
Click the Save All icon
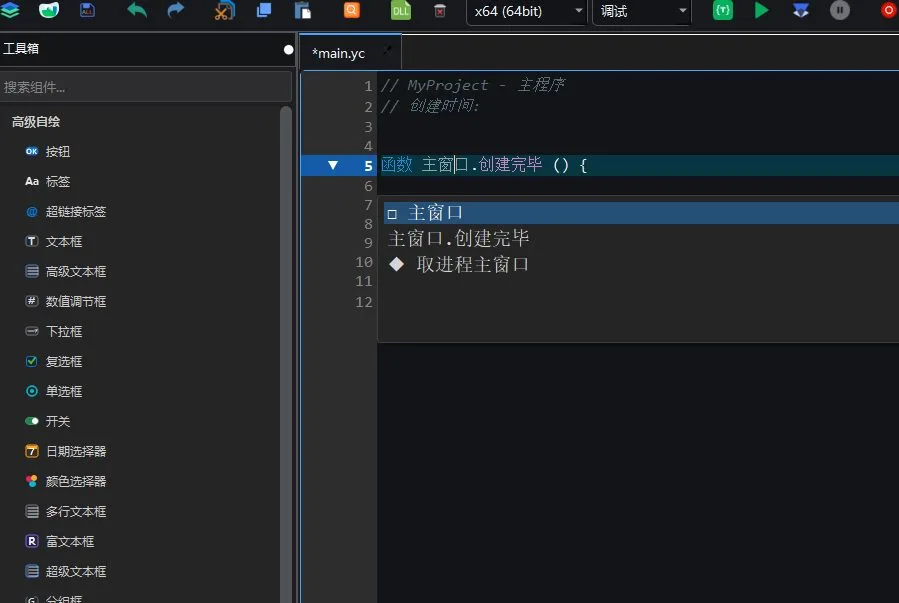[87, 10]
